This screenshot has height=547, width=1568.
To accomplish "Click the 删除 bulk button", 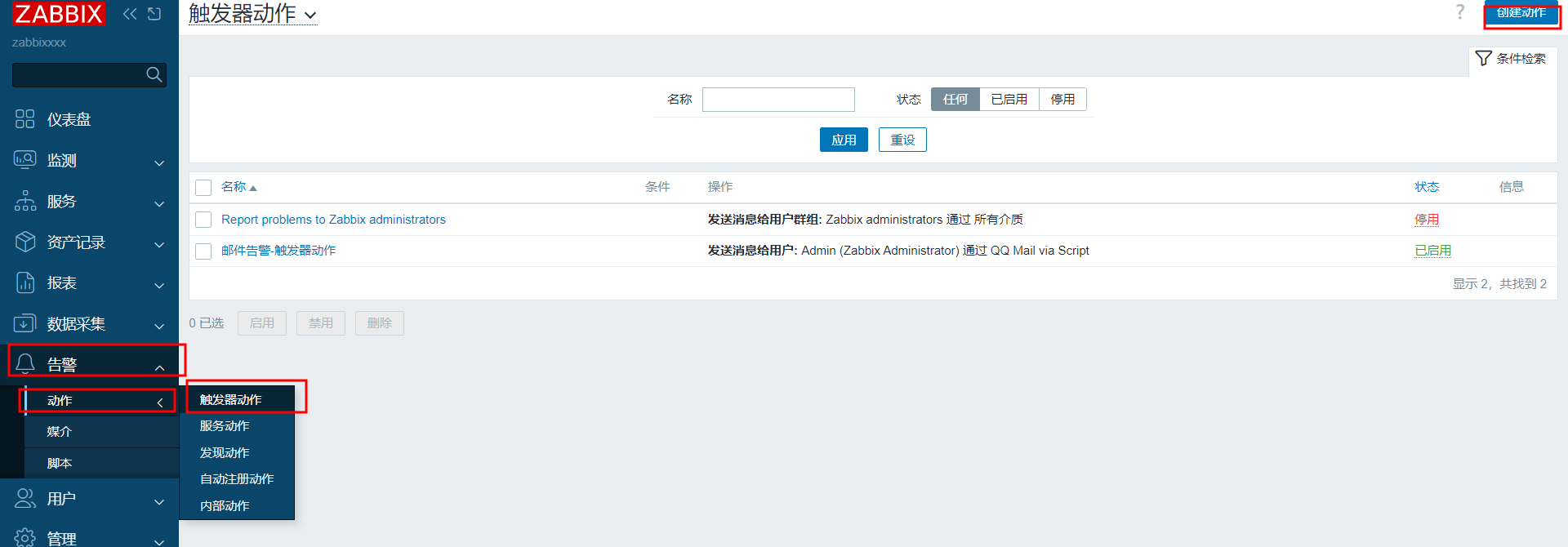I will coord(380,323).
